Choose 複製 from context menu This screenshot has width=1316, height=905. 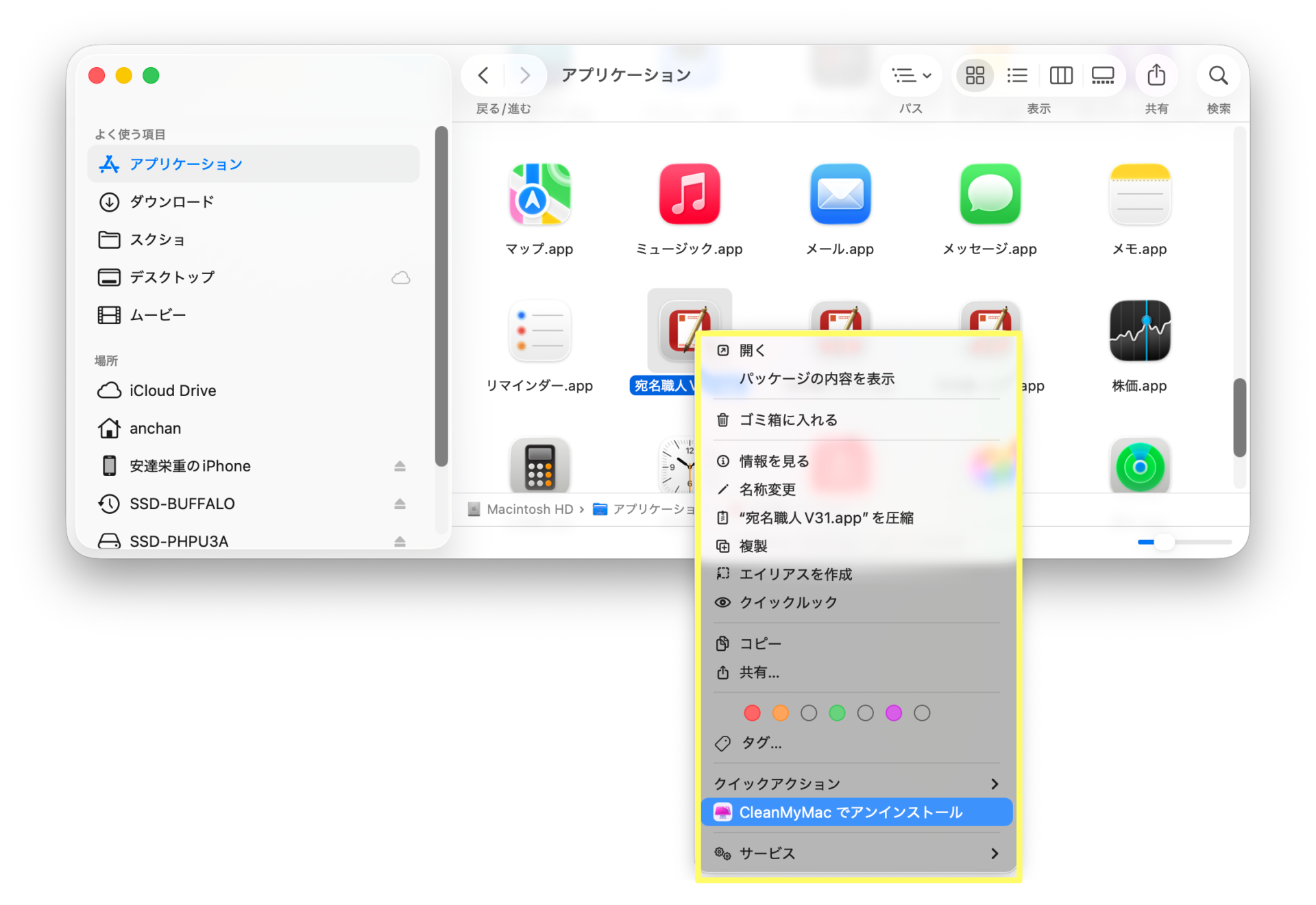click(x=857, y=545)
